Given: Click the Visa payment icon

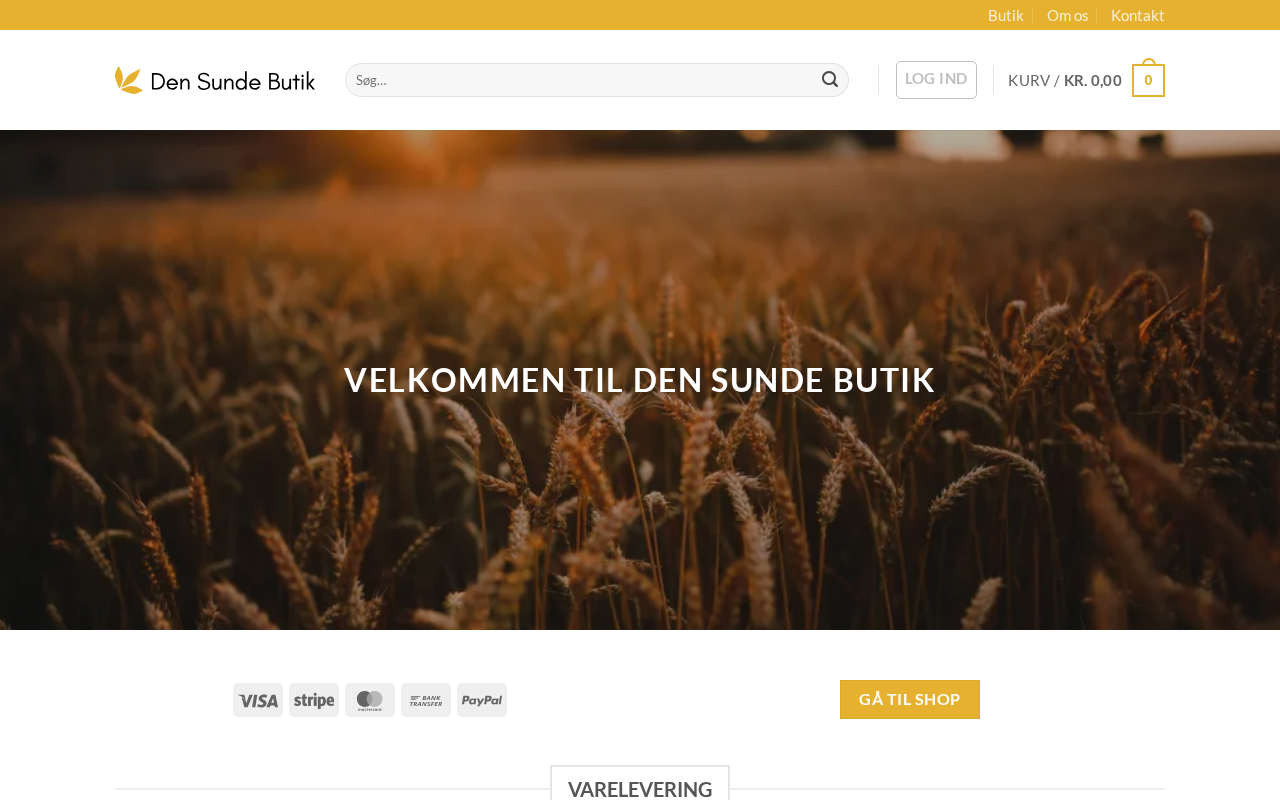Looking at the screenshot, I should (258, 700).
